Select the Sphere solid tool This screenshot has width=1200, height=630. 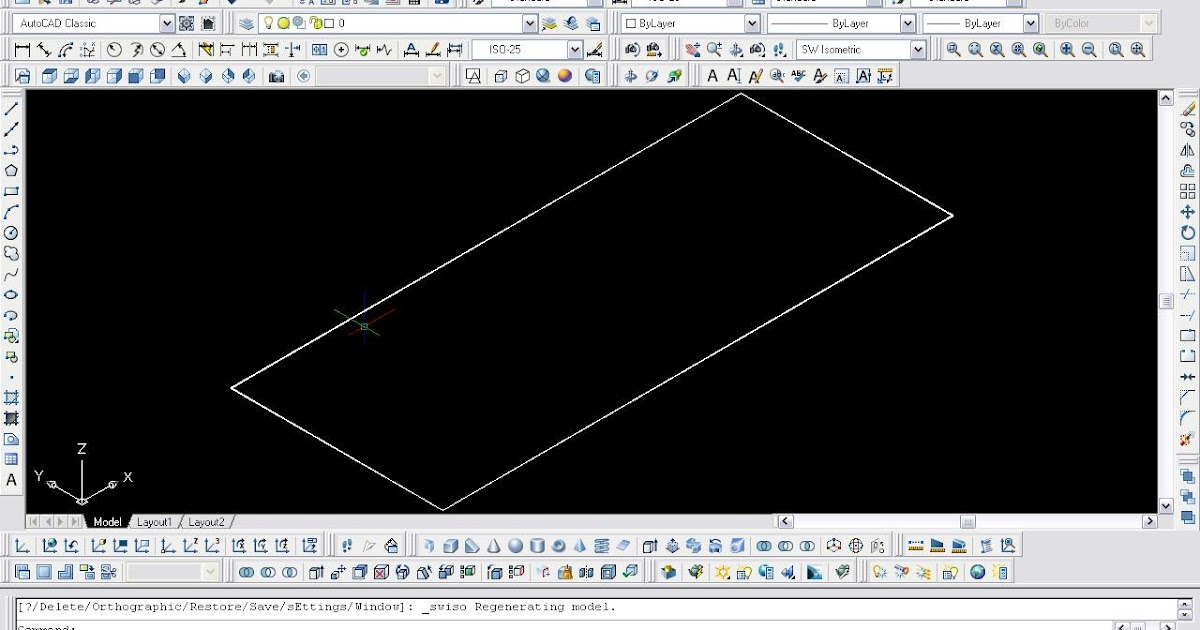pyautogui.click(x=514, y=545)
